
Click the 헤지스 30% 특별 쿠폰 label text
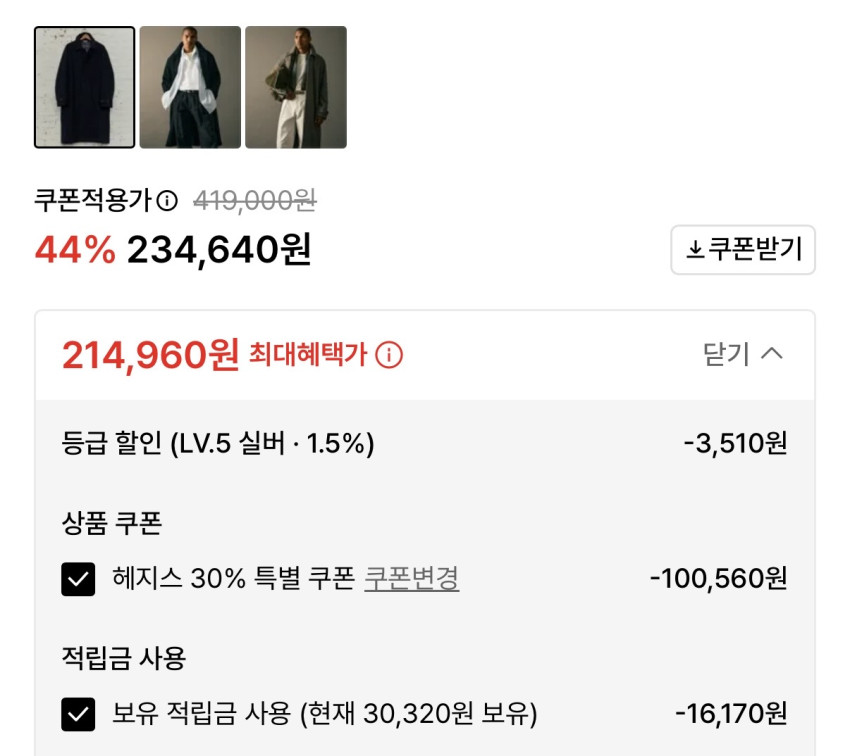click(233, 578)
